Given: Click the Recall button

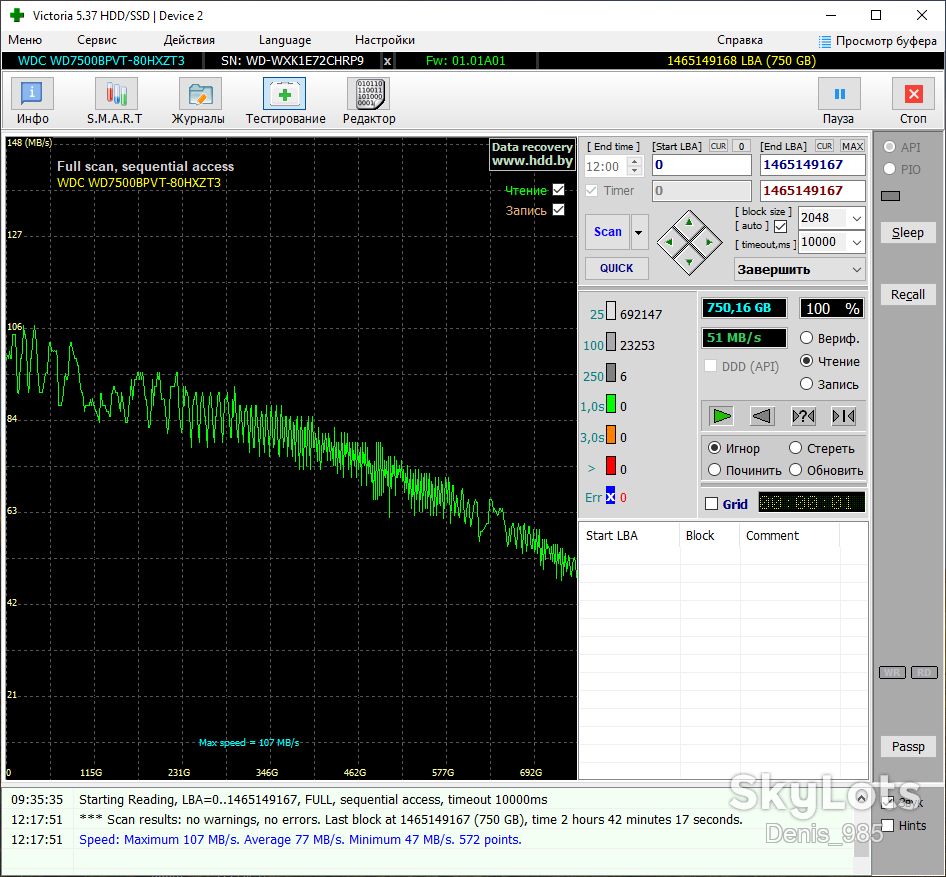Looking at the screenshot, I should click(907, 294).
